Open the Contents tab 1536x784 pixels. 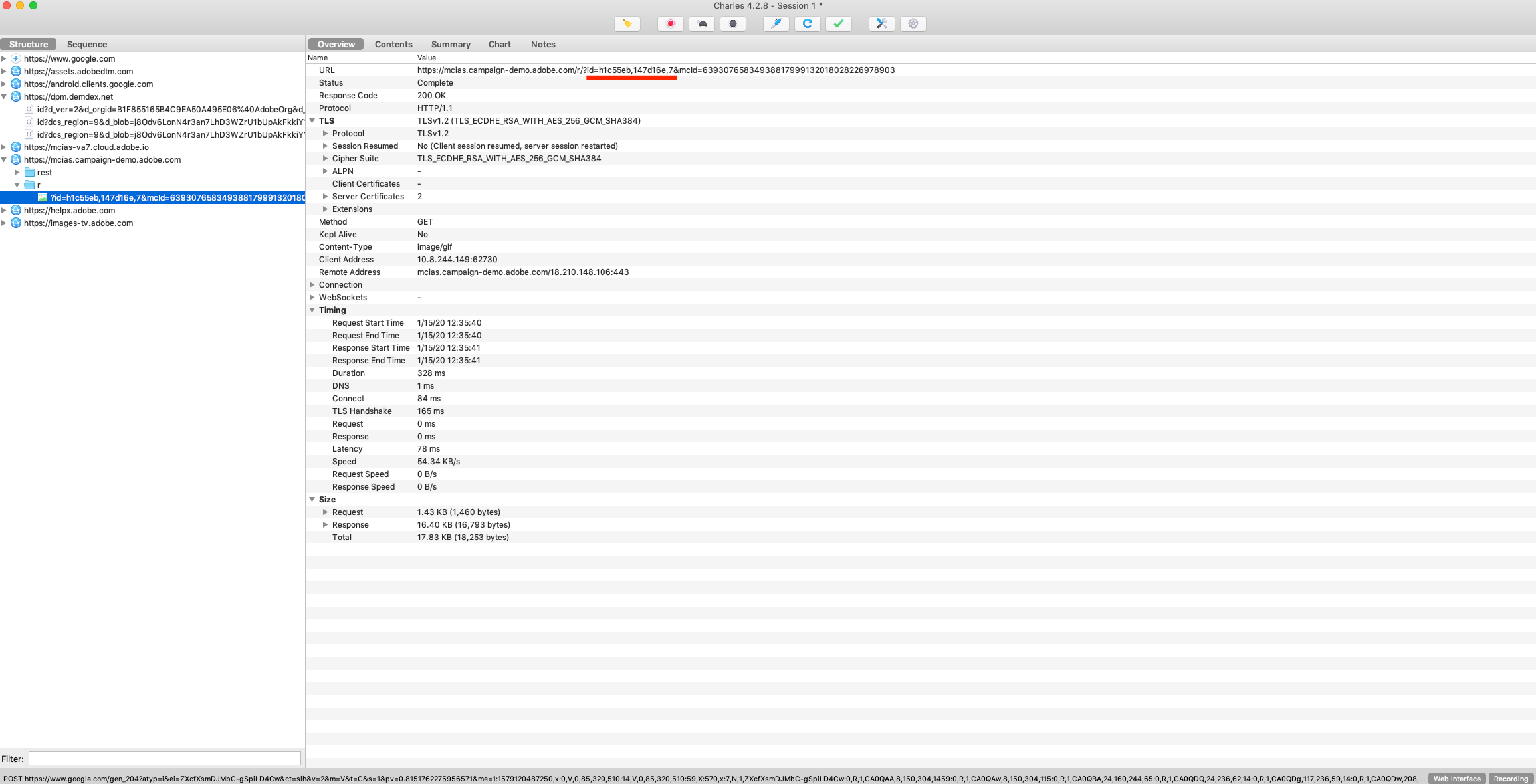tap(393, 44)
